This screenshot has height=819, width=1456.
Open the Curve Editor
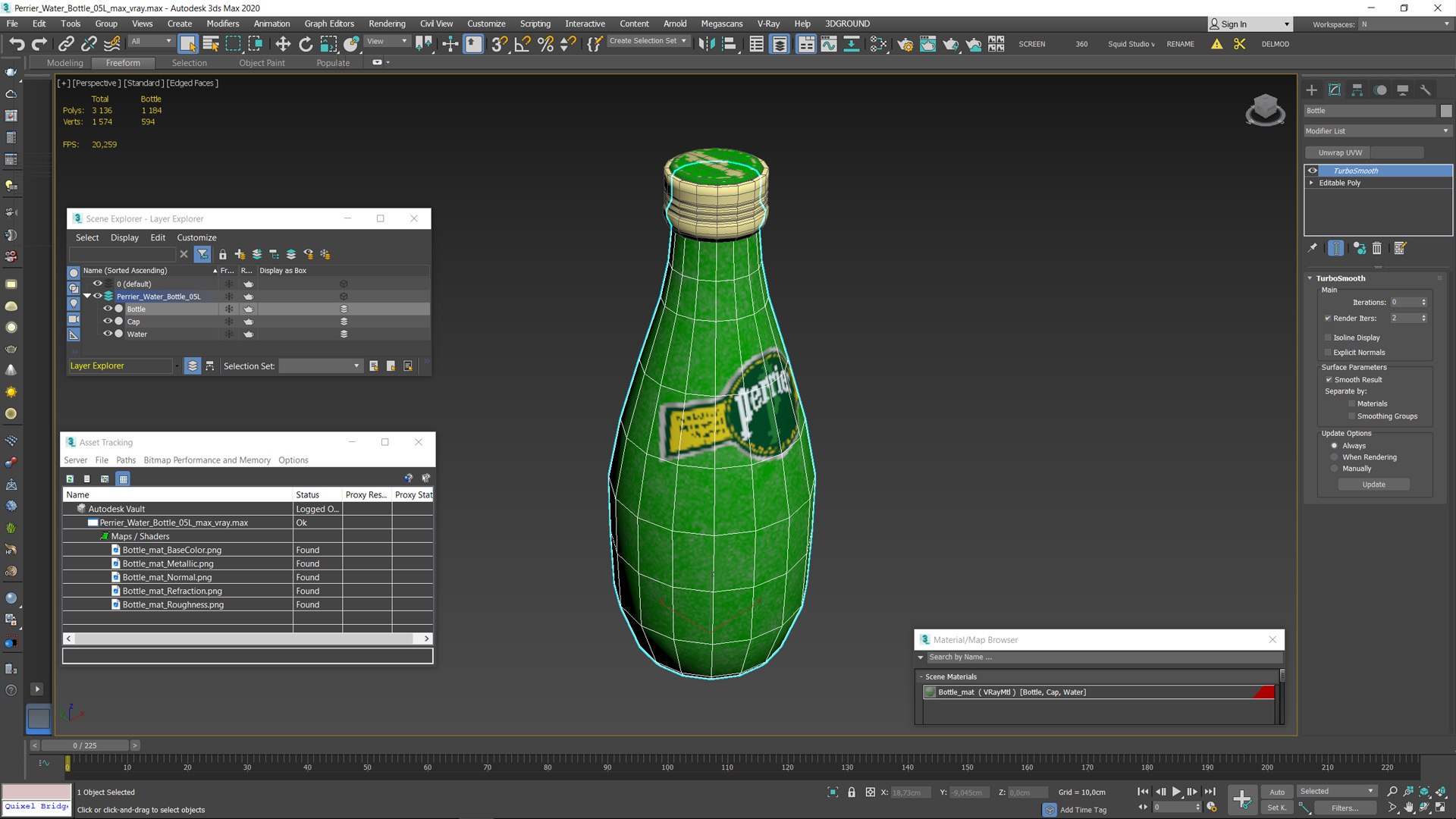[x=829, y=44]
